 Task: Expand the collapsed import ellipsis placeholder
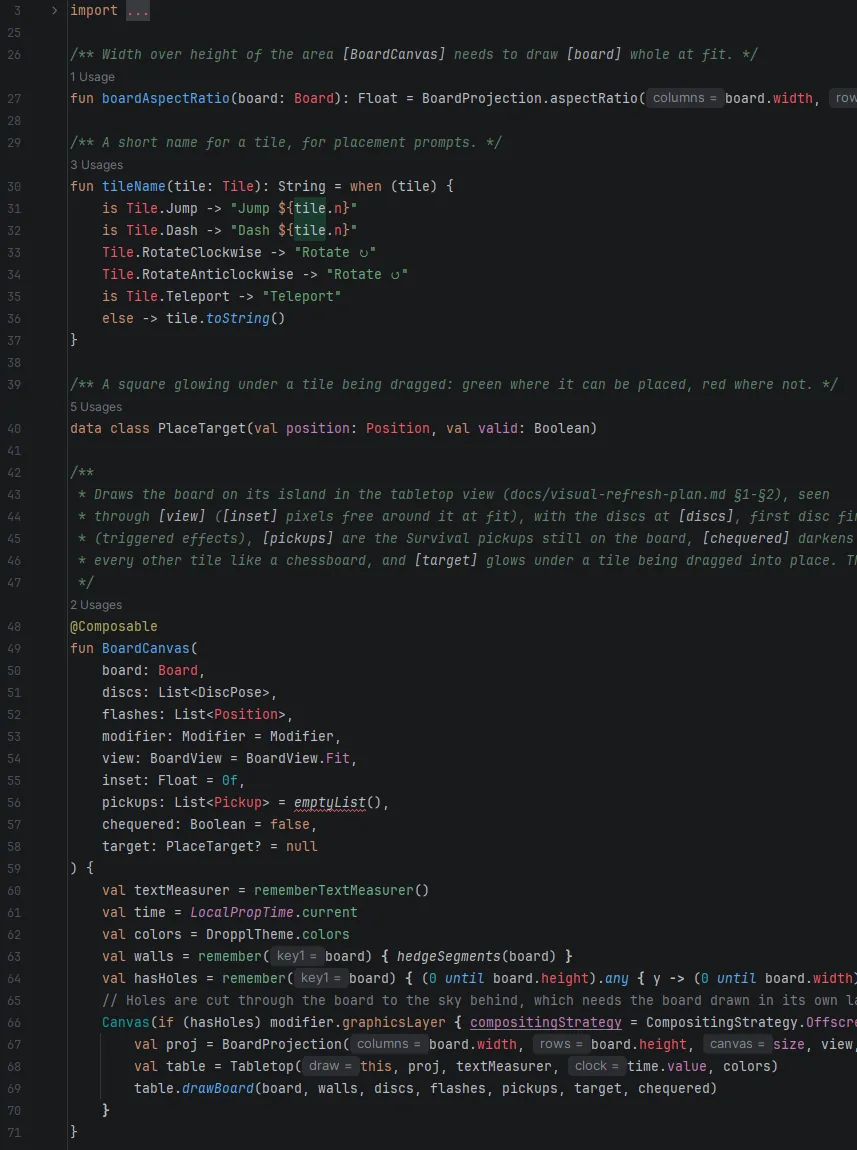tap(138, 10)
